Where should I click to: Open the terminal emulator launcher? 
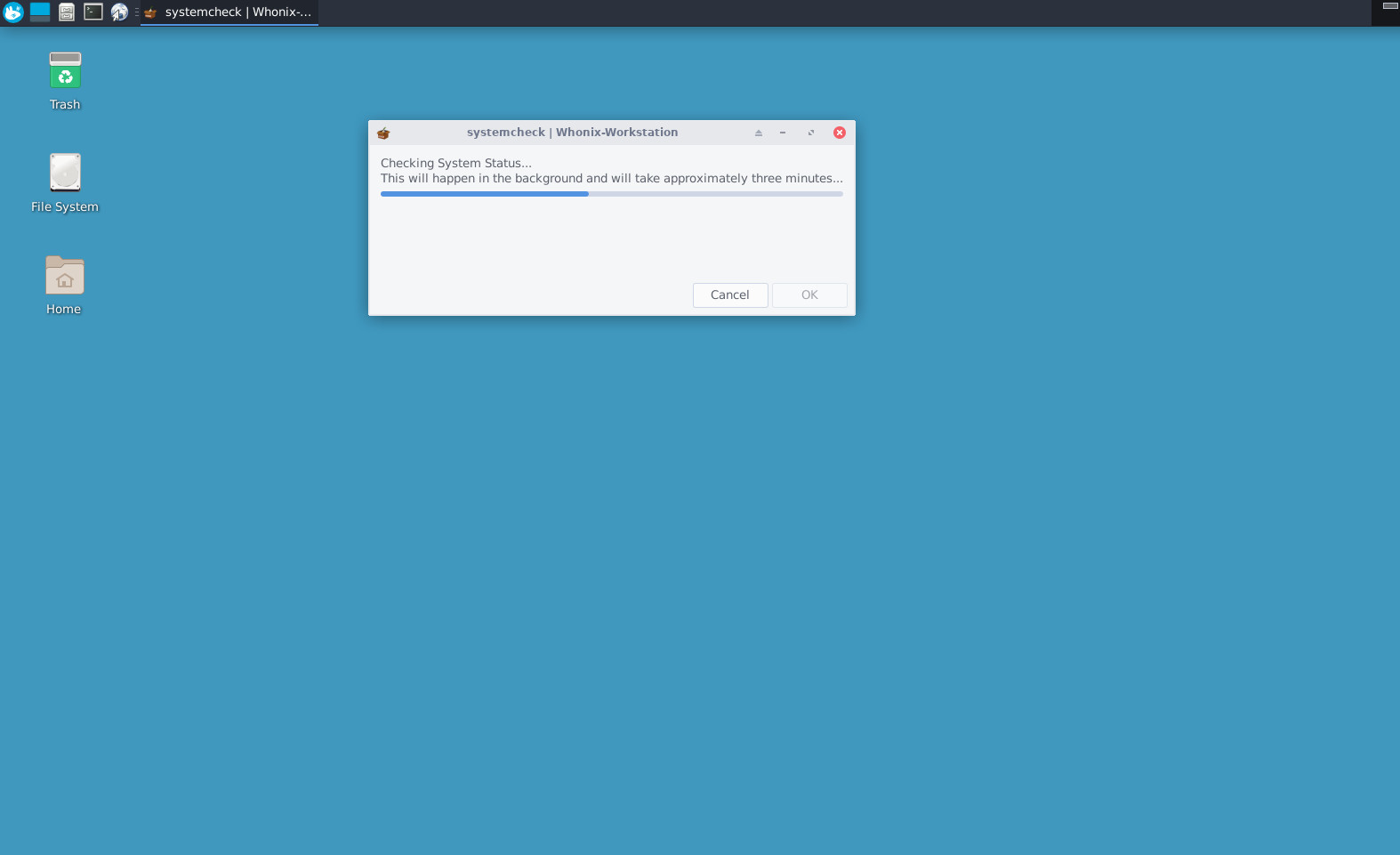pyautogui.click(x=93, y=12)
